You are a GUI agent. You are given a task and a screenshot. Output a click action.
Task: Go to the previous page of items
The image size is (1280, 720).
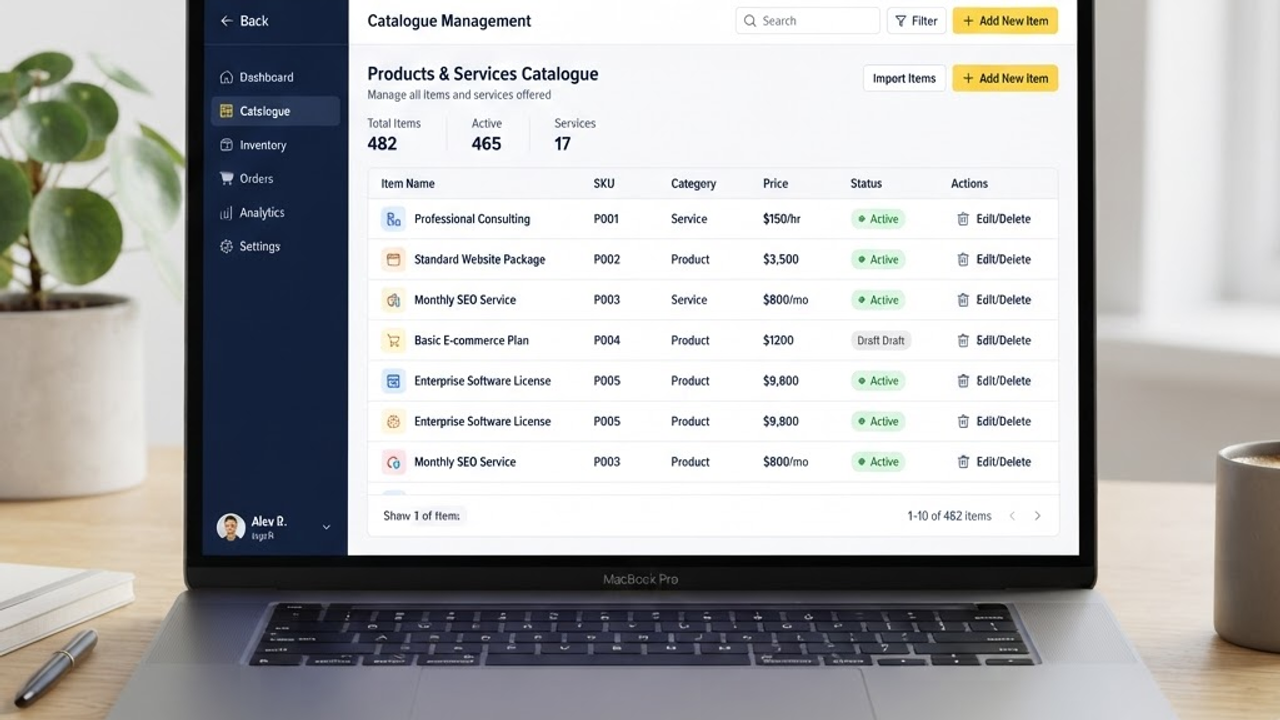pyautogui.click(x=1012, y=516)
